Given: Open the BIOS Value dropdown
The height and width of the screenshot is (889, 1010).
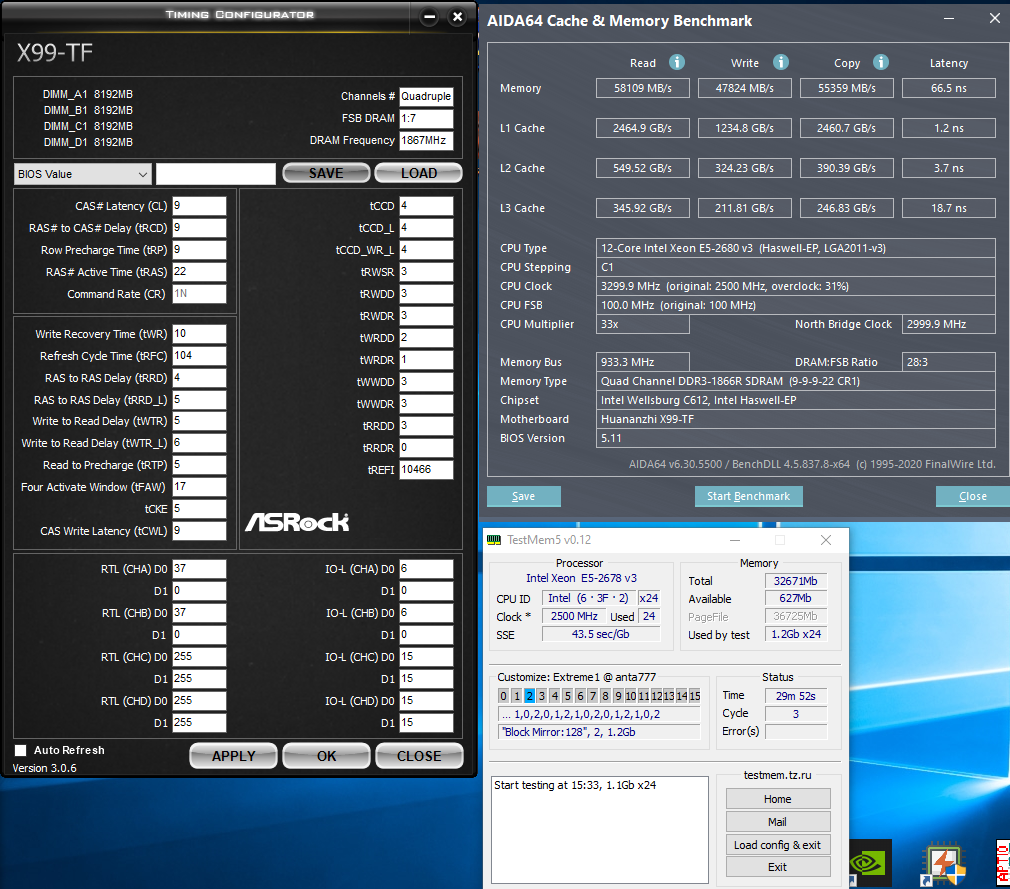Looking at the screenshot, I should click(x=82, y=174).
